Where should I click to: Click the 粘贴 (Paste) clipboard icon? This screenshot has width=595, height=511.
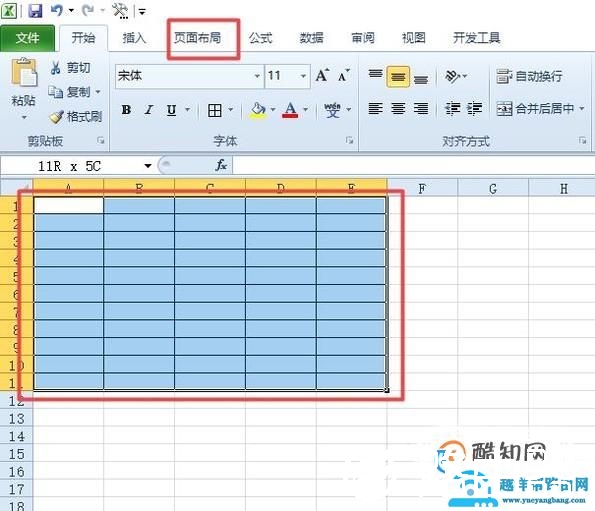pos(24,72)
